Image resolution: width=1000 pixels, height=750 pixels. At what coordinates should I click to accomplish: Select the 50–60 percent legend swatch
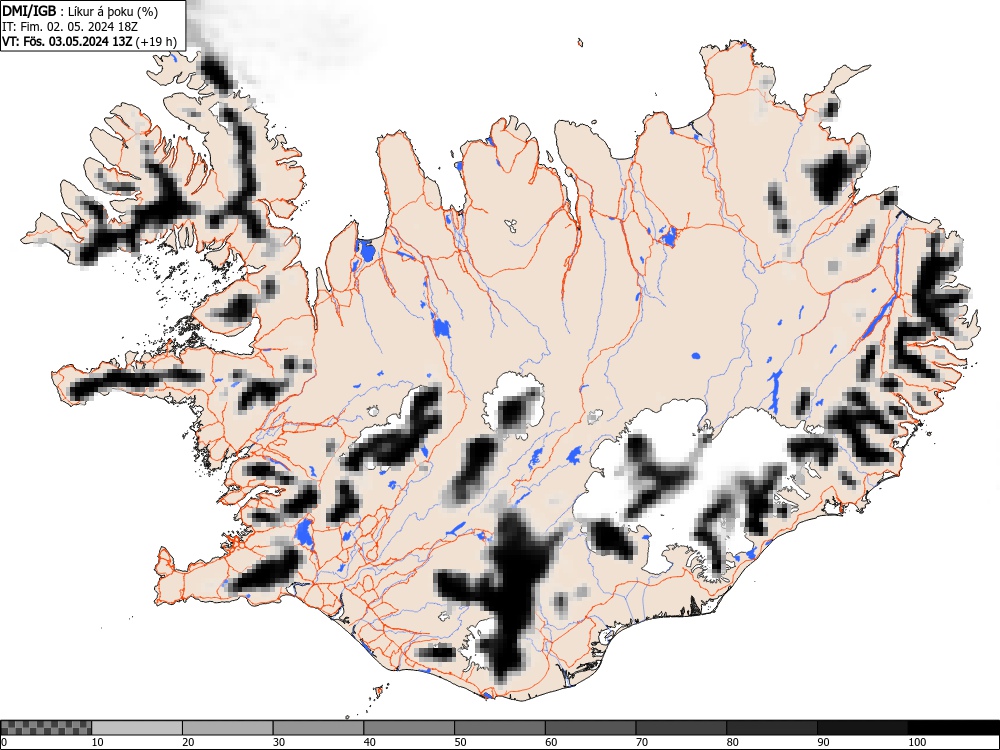click(499, 728)
